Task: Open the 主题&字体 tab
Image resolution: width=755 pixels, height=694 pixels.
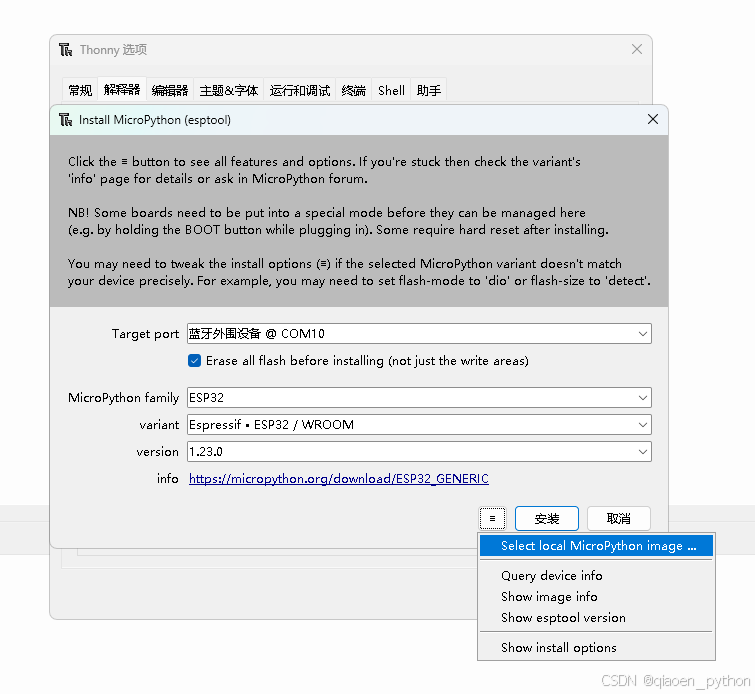Action: coord(229,90)
